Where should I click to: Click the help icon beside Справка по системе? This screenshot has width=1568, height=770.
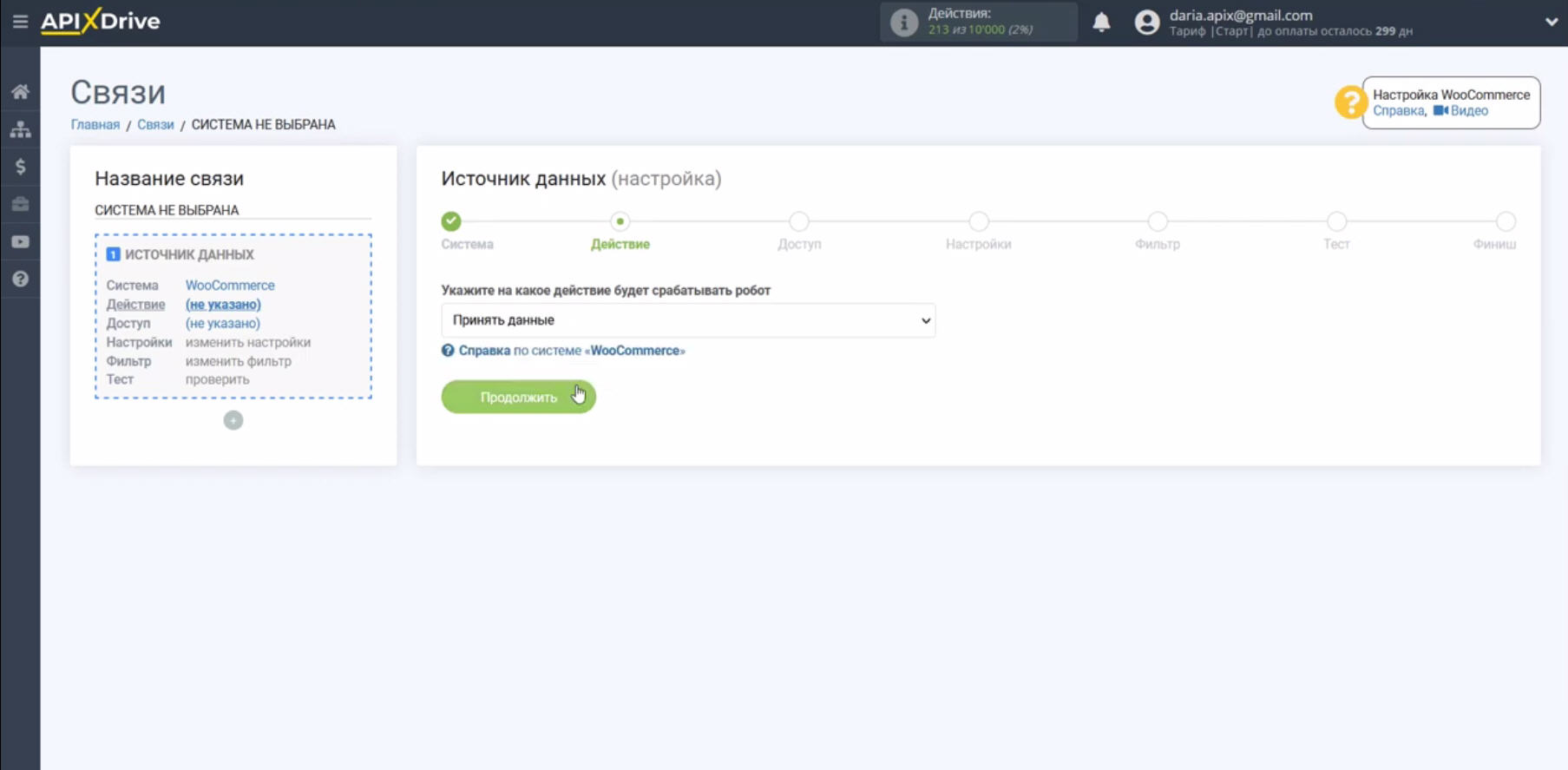click(x=448, y=351)
